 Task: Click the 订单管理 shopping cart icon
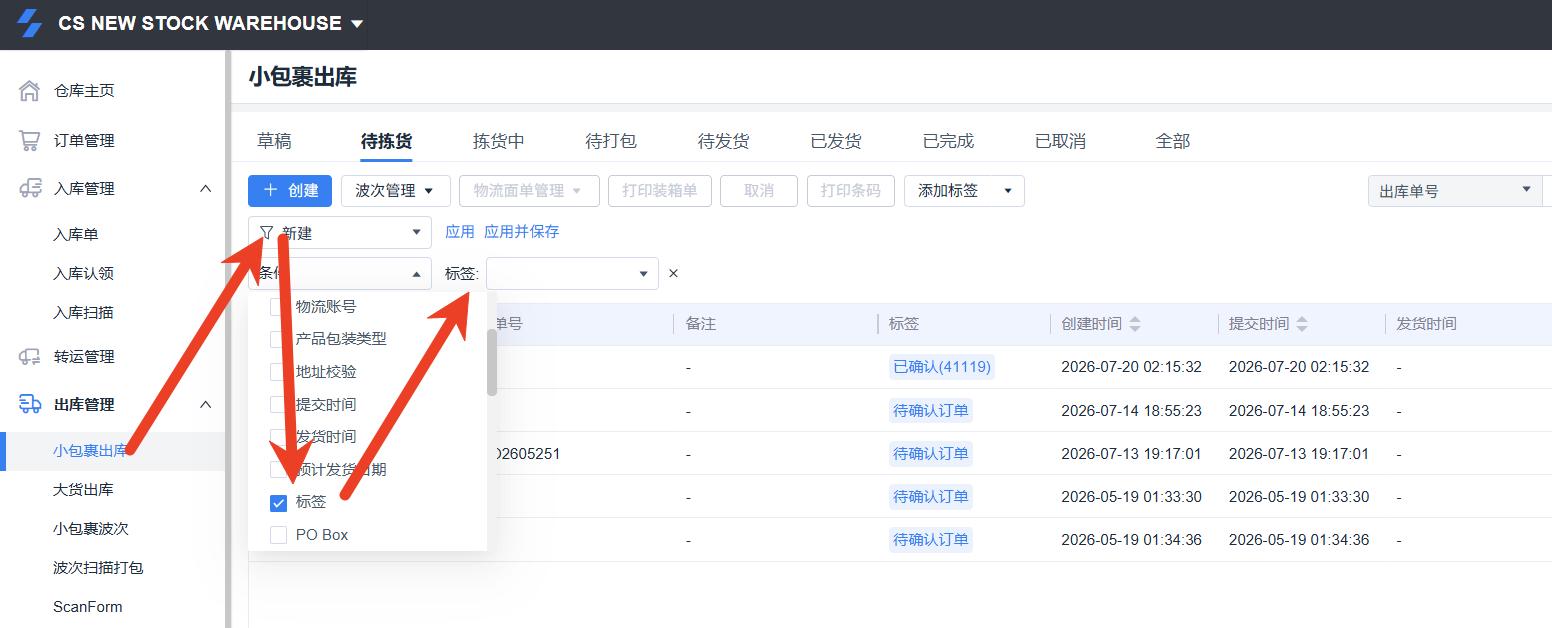coord(30,141)
